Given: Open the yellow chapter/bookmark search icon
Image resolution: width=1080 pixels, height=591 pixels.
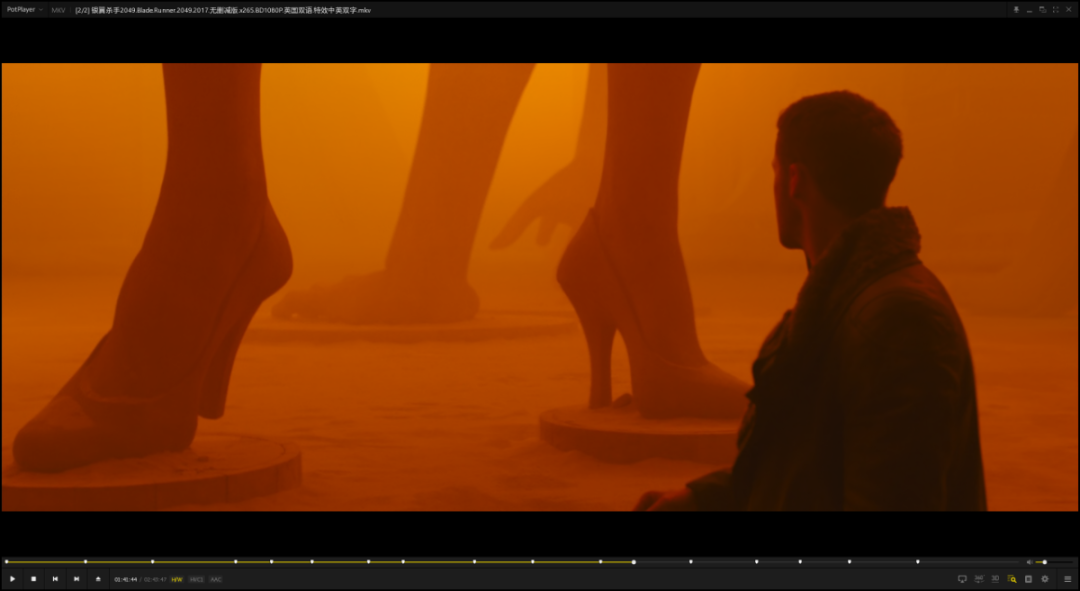Looking at the screenshot, I should (x=1012, y=579).
